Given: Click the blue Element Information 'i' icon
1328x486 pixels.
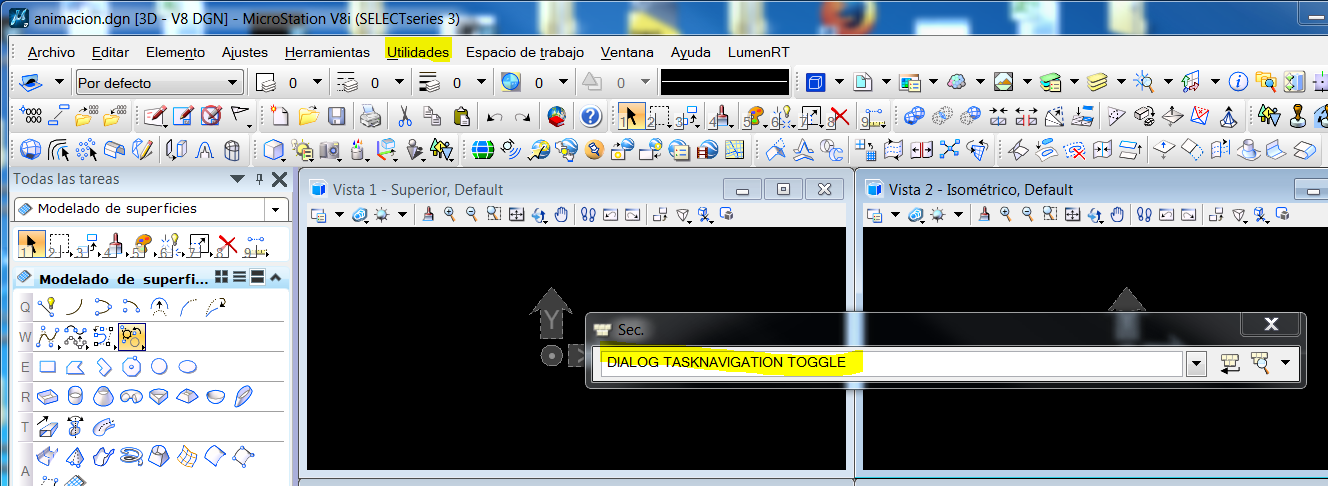Looking at the screenshot, I should (x=1238, y=82).
